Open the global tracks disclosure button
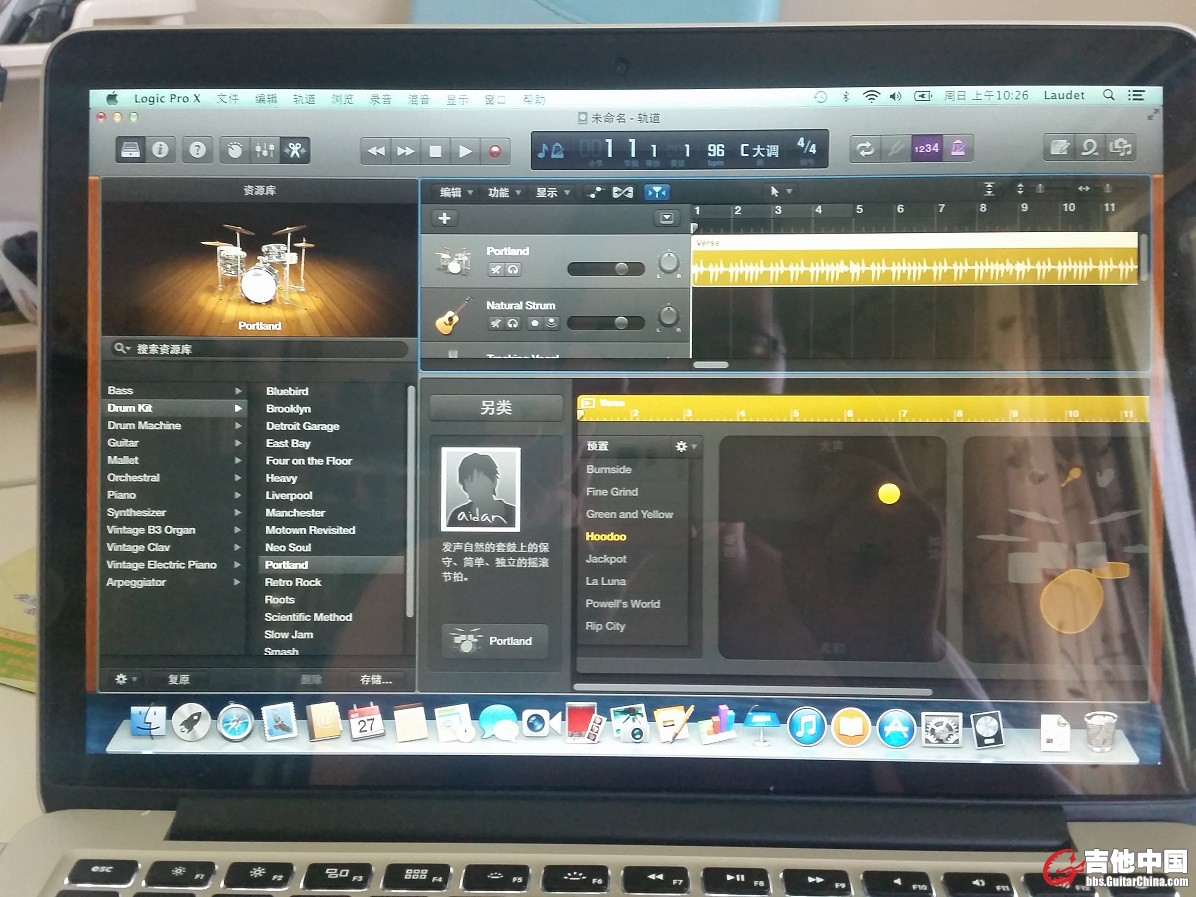1196x897 pixels. pyautogui.click(x=666, y=218)
